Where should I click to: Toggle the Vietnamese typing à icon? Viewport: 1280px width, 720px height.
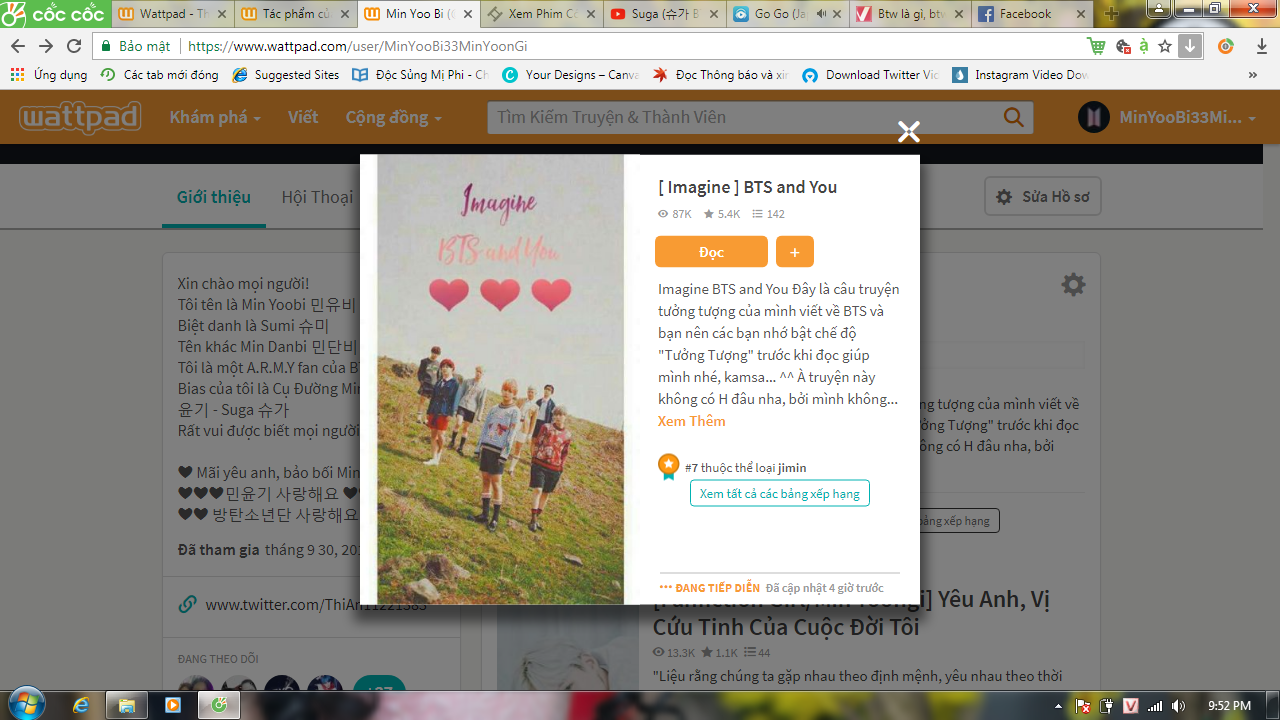click(x=1144, y=46)
